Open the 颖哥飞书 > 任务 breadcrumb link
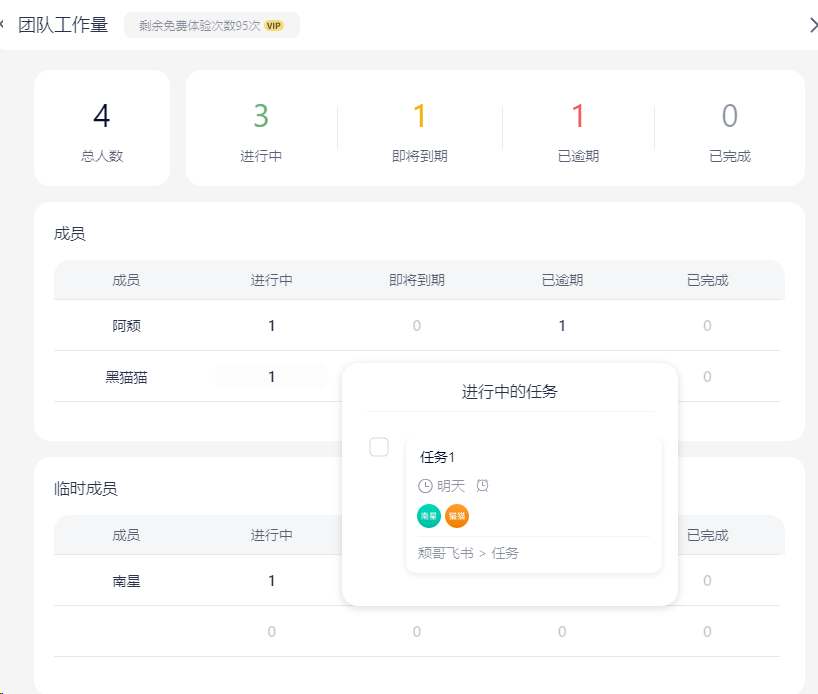This screenshot has height=694, width=818. [468, 553]
